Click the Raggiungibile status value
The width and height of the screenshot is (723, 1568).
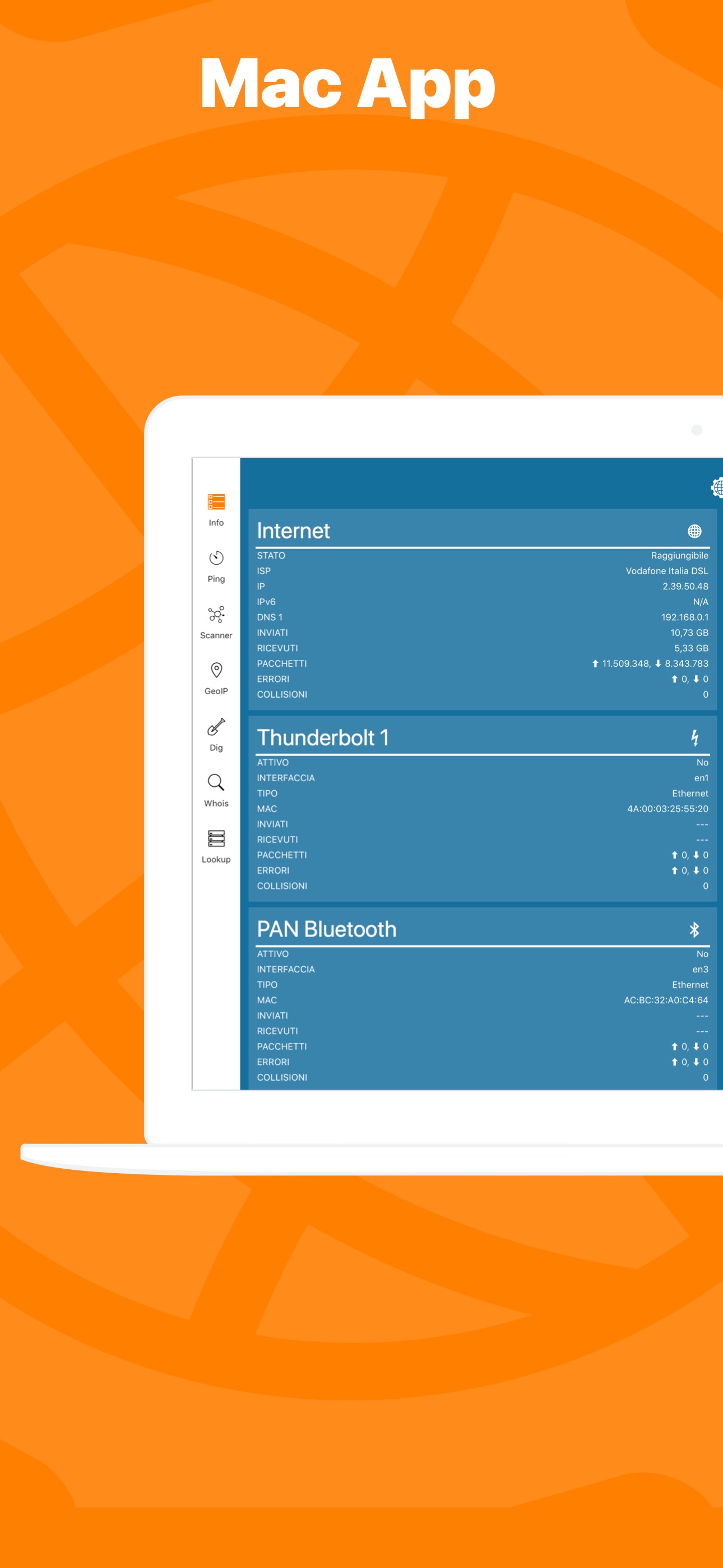[x=679, y=556]
